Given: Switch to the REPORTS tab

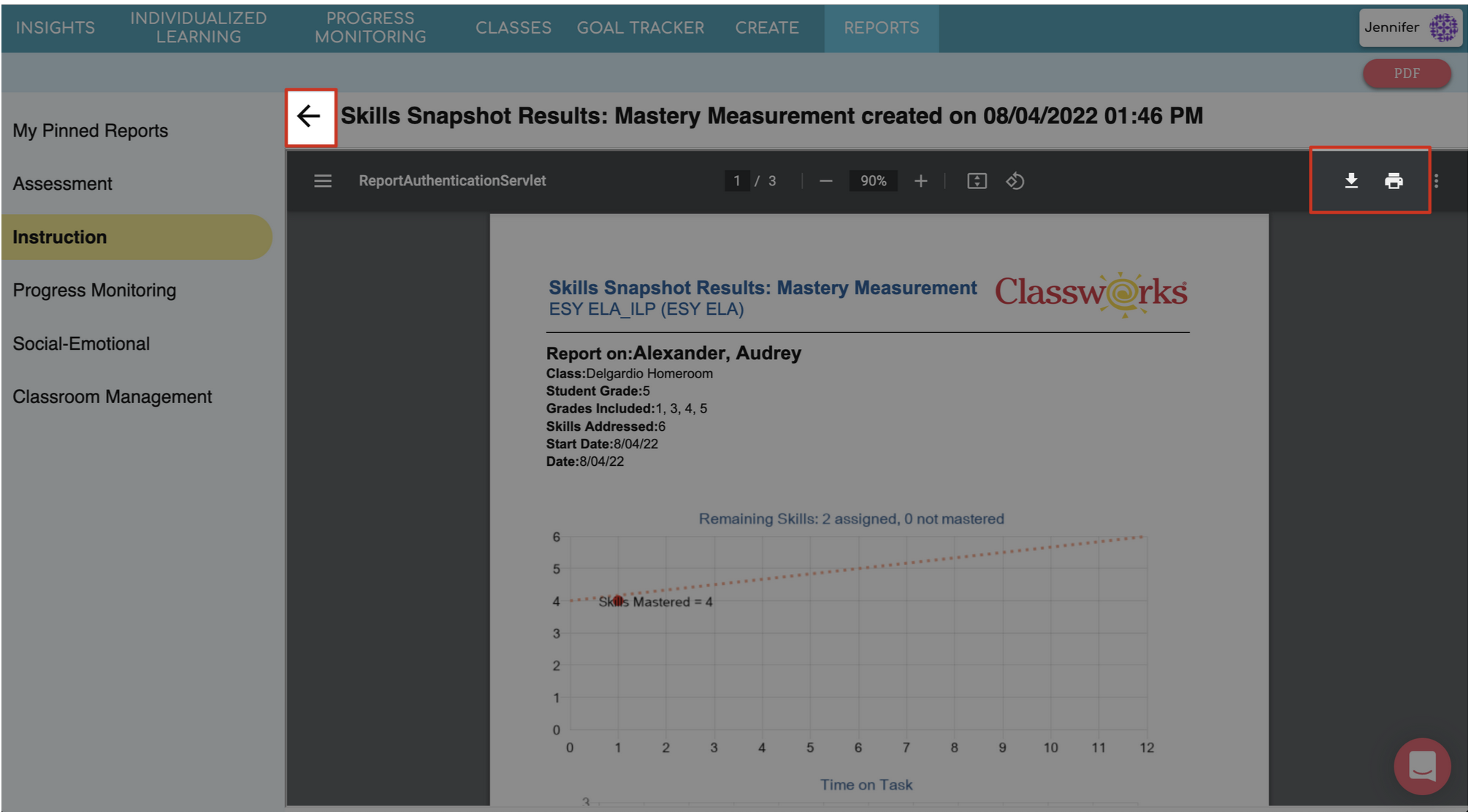Looking at the screenshot, I should [x=882, y=28].
